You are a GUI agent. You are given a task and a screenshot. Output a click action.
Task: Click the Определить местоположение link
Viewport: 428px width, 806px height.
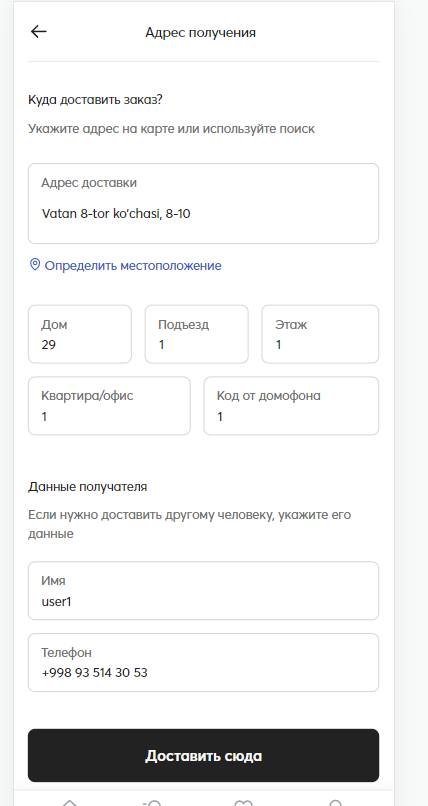133,266
